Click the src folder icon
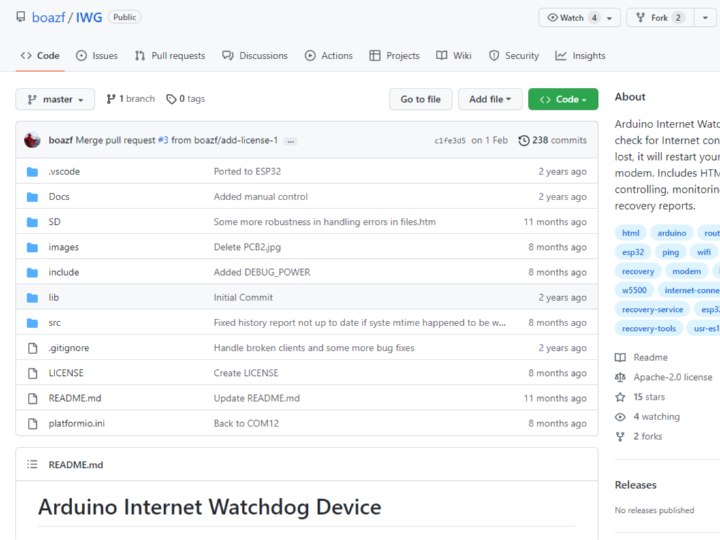The height and width of the screenshot is (540, 720). [32, 323]
